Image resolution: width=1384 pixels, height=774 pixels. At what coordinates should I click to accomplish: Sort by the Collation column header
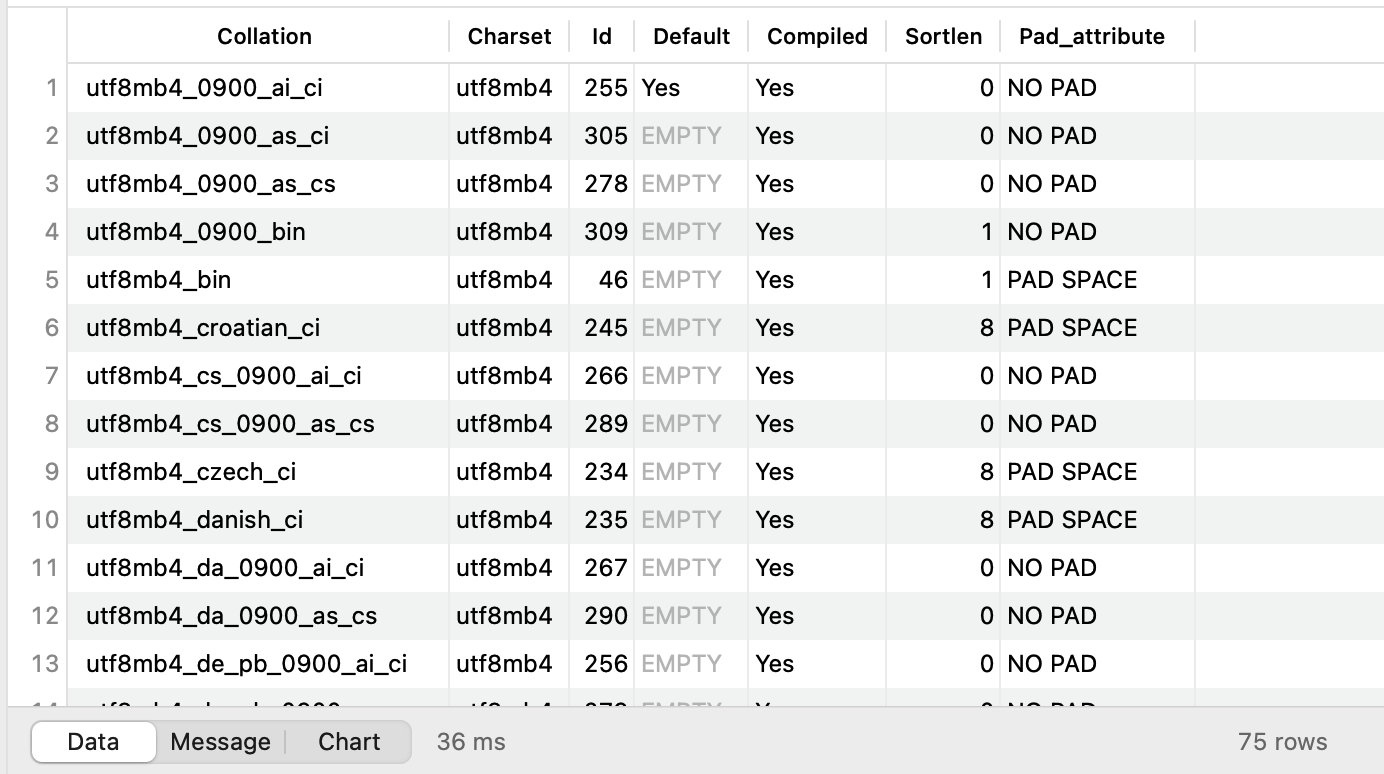point(264,37)
